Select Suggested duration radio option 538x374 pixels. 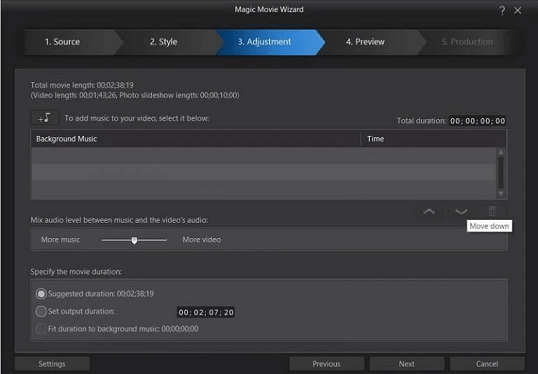click(41, 294)
